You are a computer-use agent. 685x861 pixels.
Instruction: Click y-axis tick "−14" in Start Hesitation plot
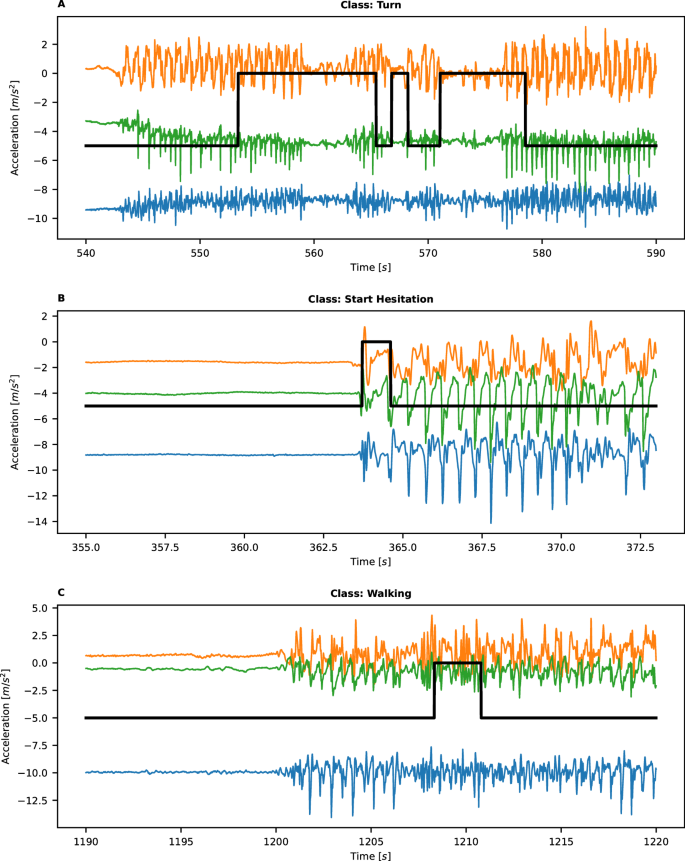(38, 522)
